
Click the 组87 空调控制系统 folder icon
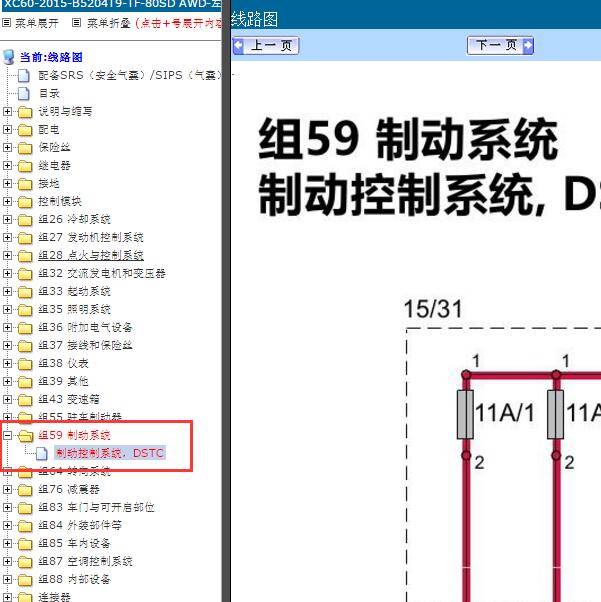pos(25,562)
